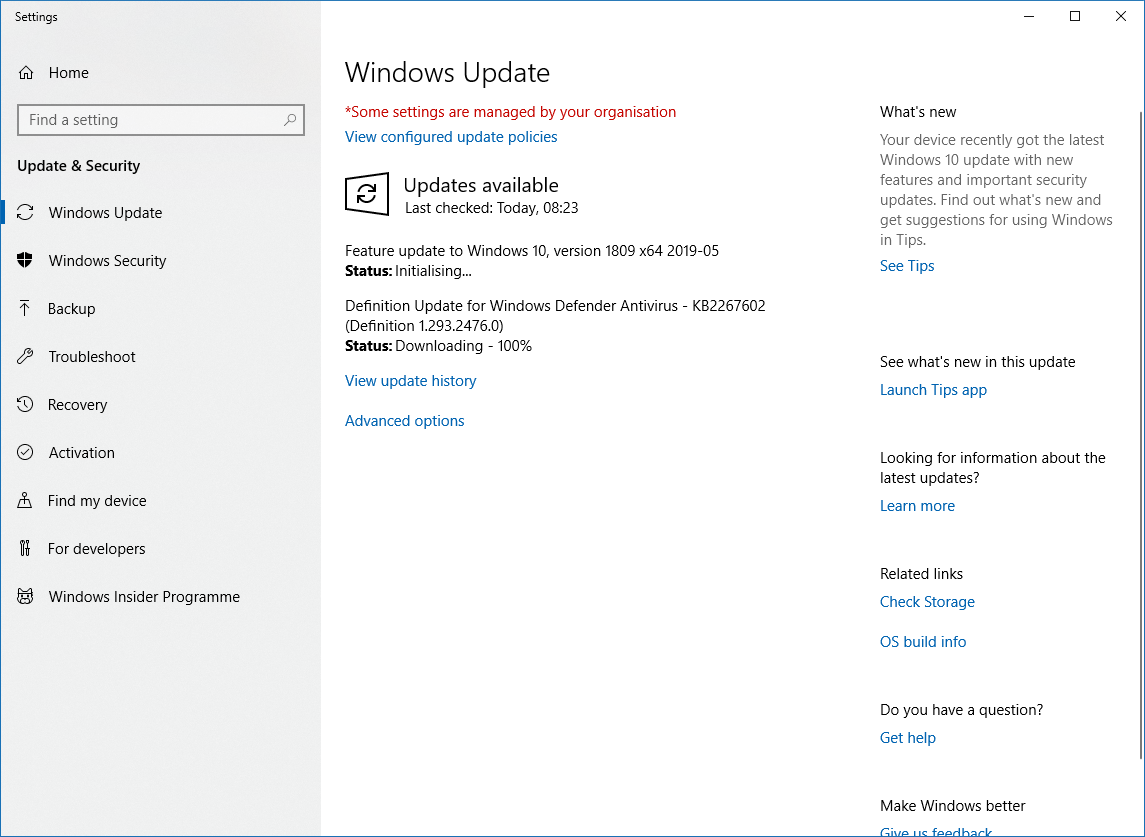Click the What's new heading
1145x837 pixels.
(x=918, y=112)
